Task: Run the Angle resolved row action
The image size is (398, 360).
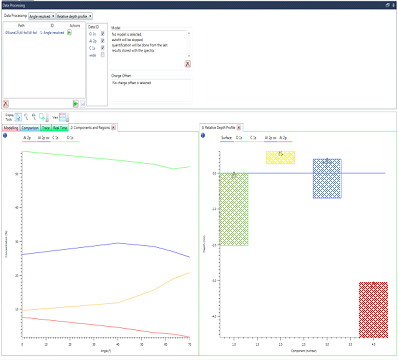Action: (x=69, y=32)
